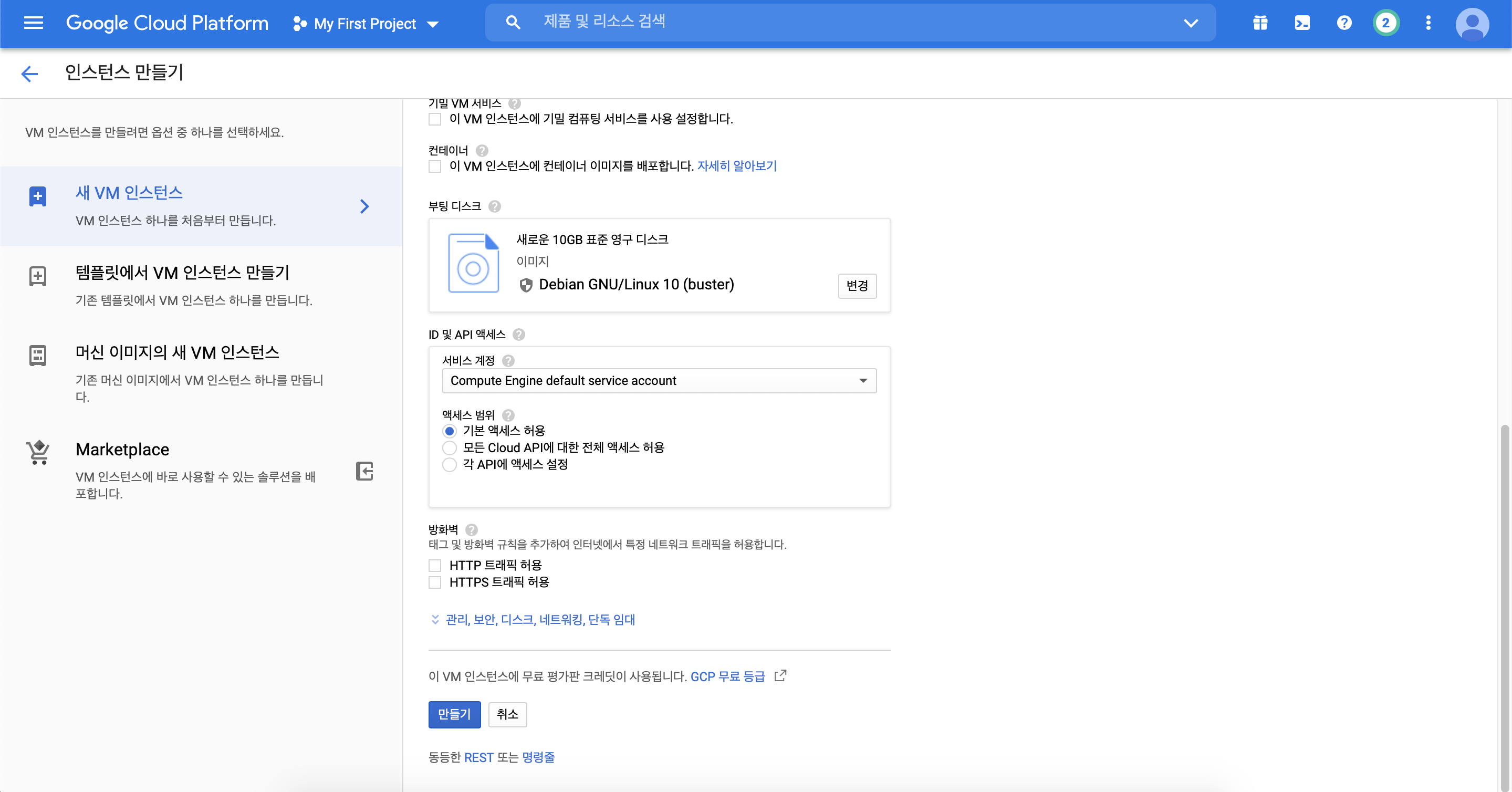Open the three-dot settings menu
The height and width of the screenshot is (792, 1512).
(x=1428, y=23)
